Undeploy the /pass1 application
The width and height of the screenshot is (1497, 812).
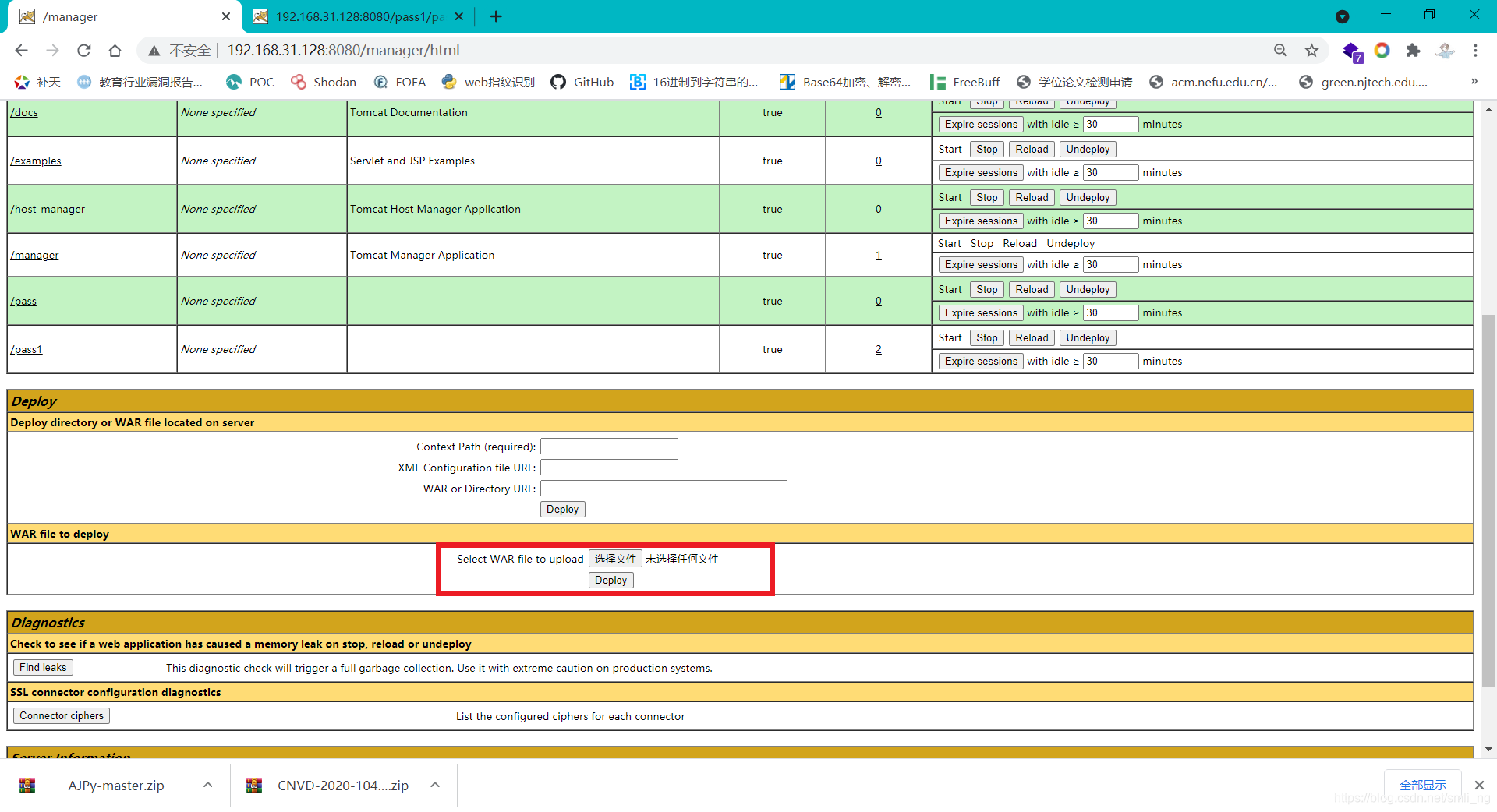click(1088, 337)
